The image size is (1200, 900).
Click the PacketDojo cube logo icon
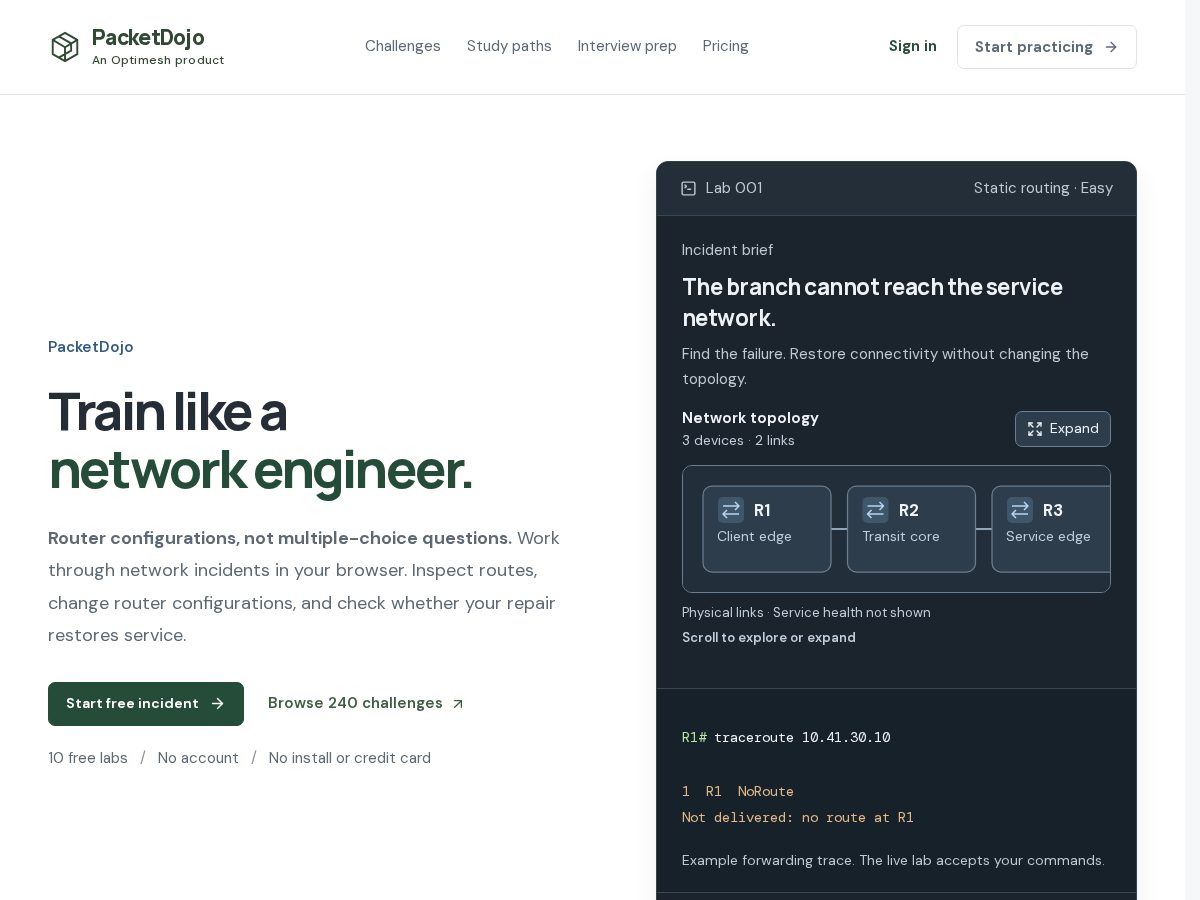(x=65, y=47)
